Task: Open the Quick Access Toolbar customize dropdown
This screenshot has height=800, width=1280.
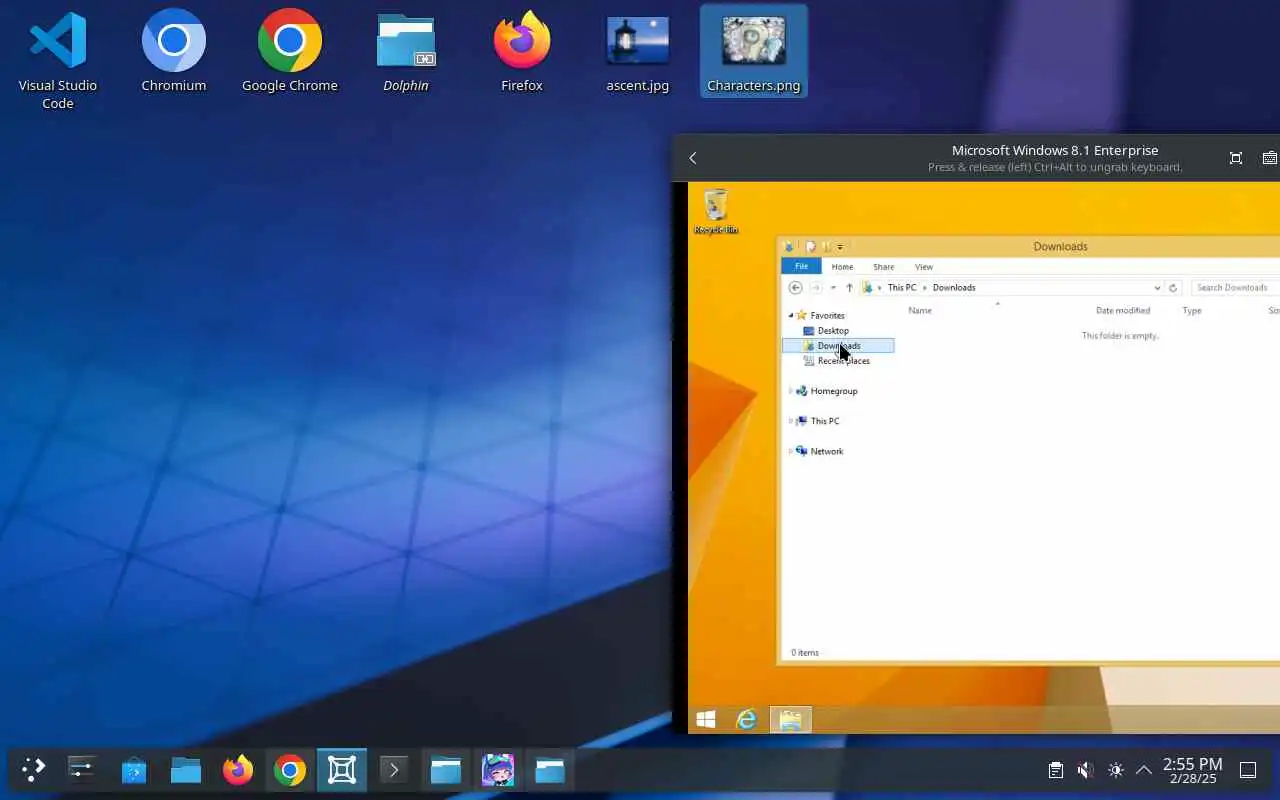Action: (840, 247)
